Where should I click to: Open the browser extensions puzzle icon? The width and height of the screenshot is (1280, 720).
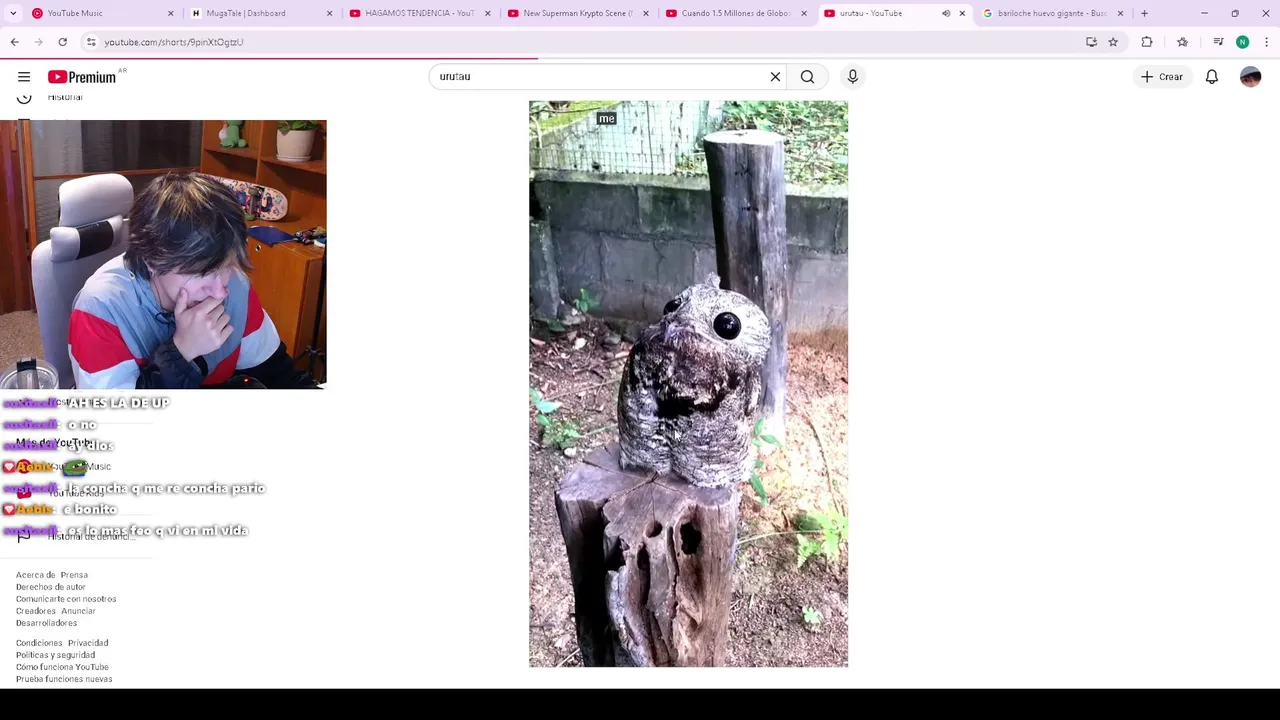[x=1147, y=42]
